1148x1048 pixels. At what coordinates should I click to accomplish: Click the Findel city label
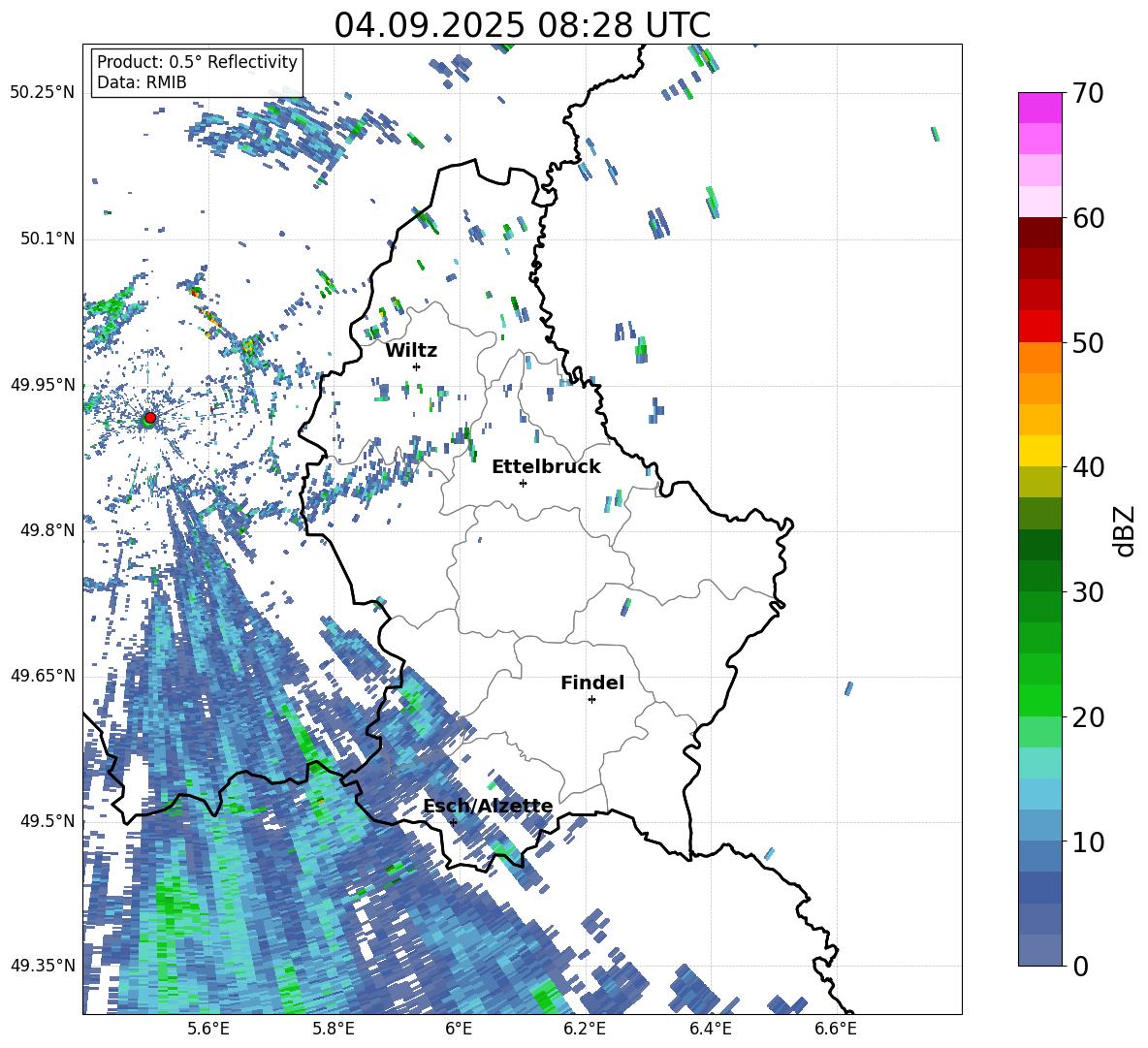point(592,683)
